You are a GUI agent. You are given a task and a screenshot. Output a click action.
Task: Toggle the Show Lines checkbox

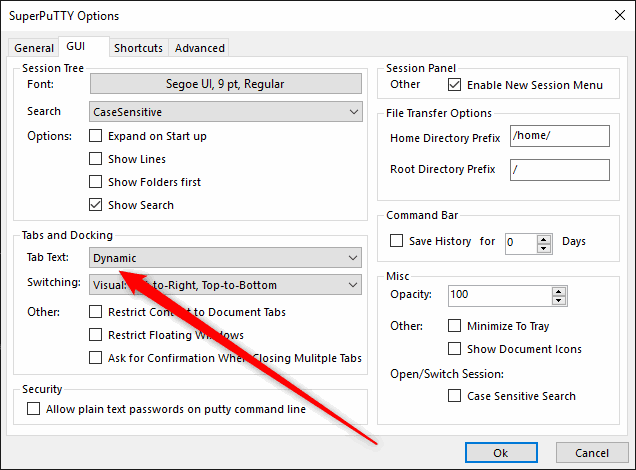pos(97,159)
